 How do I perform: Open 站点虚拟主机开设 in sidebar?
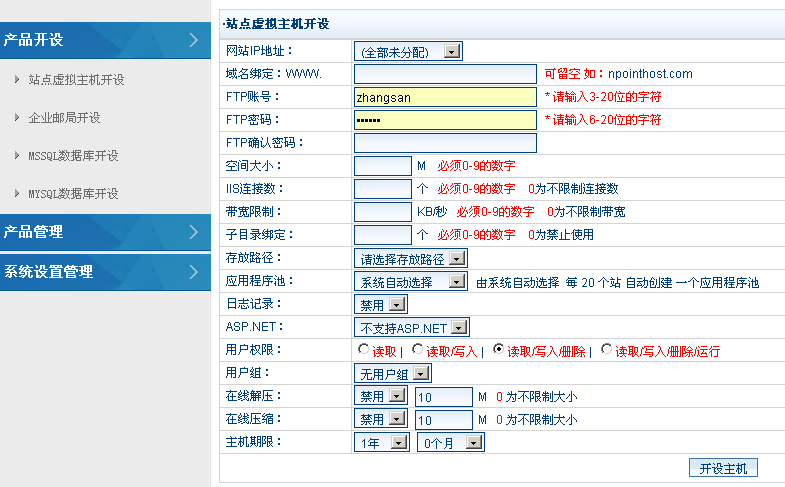tap(76, 79)
